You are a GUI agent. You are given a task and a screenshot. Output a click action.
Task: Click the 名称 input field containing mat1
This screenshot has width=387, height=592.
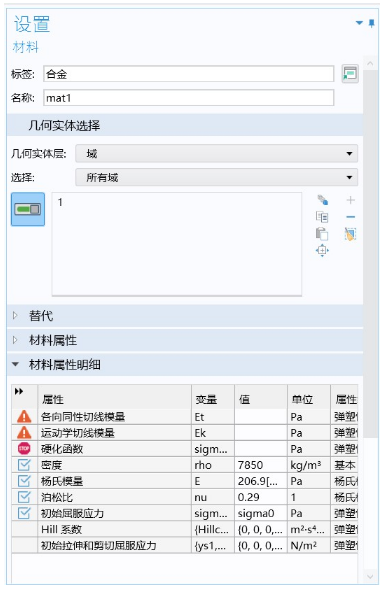click(188, 98)
